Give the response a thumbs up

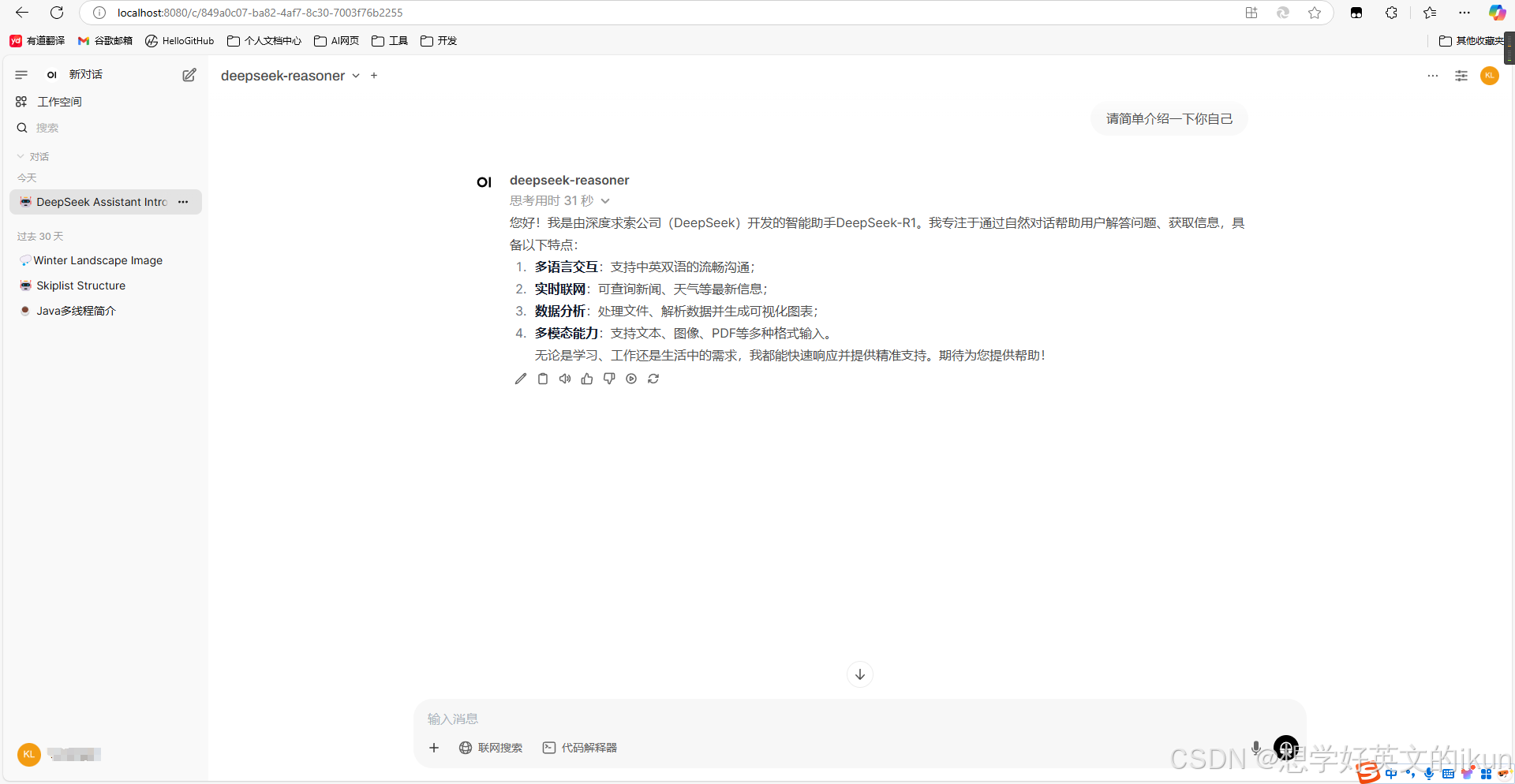[587, 379]
